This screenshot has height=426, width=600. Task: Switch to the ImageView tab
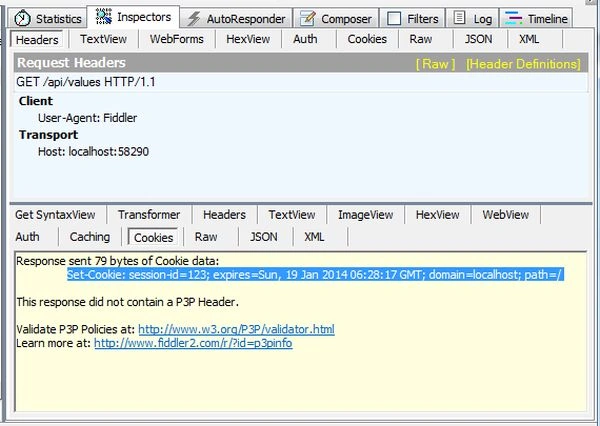pos(365,215)
